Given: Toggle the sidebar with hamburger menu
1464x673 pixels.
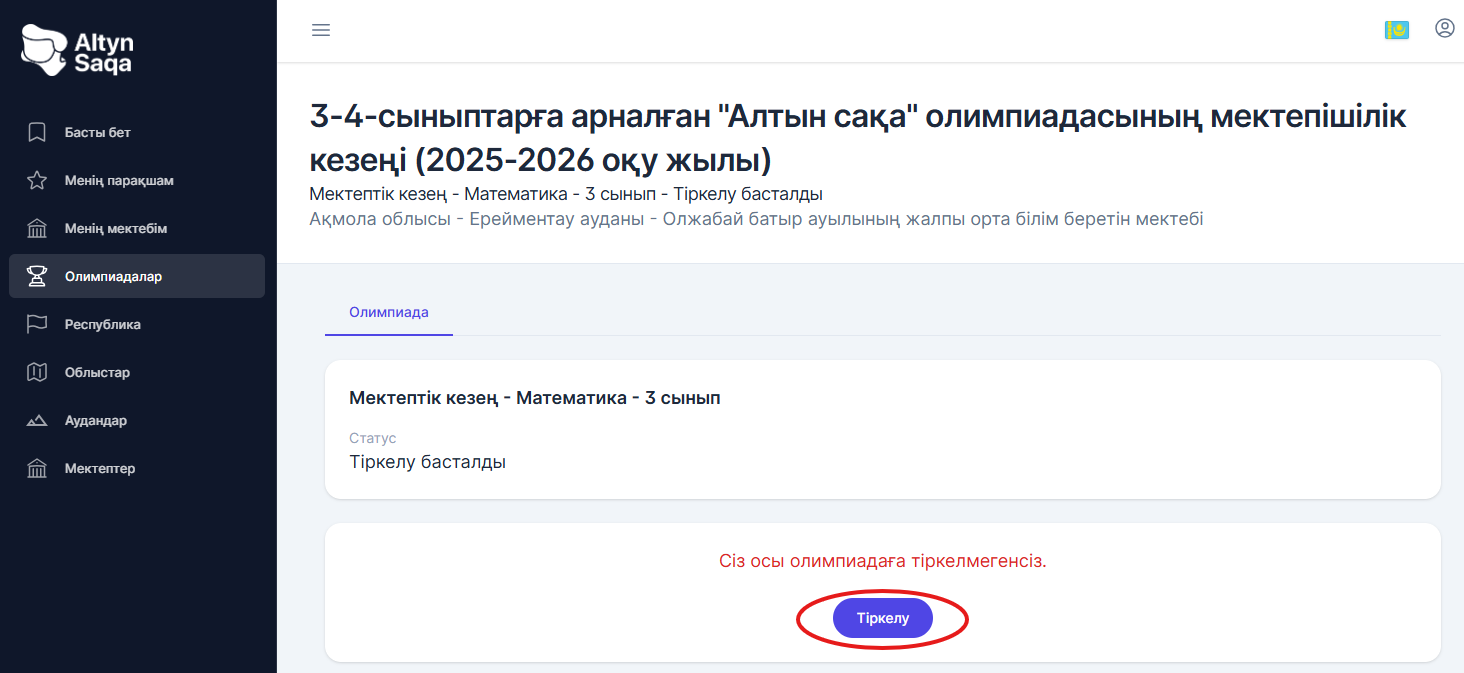Looking at the screenshot, I should tap(320, 30).
